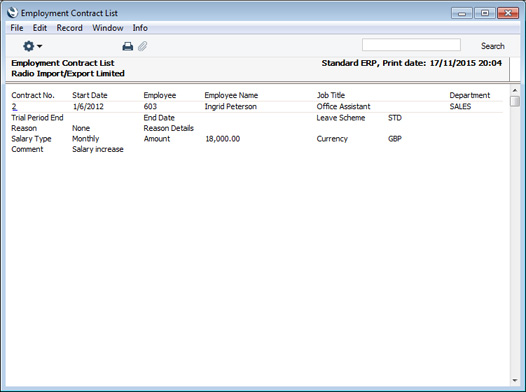Click the scrollbar up arrow

click(515, 91)
